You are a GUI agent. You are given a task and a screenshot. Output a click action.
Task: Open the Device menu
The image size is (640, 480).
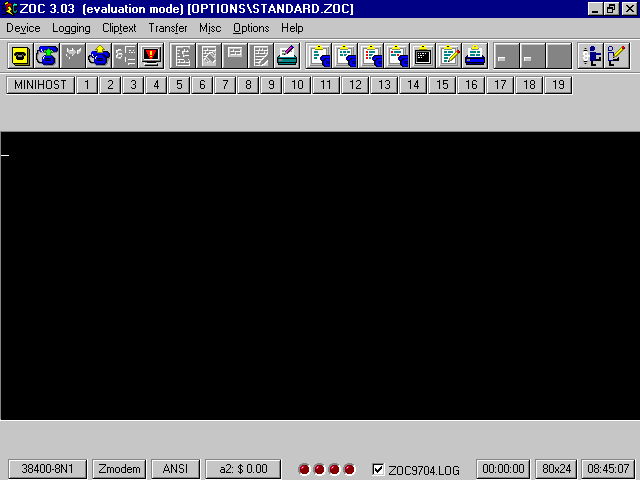23,28
